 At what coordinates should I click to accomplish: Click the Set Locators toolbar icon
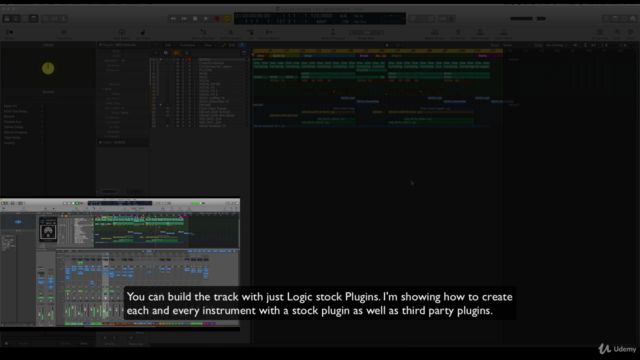tap(600, 32)
